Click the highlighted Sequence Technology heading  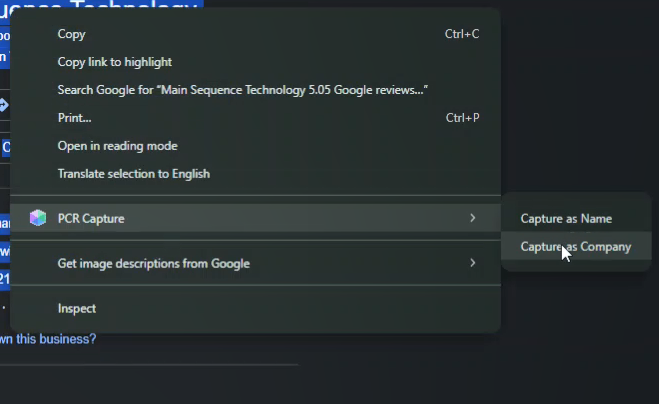[101, 4]
